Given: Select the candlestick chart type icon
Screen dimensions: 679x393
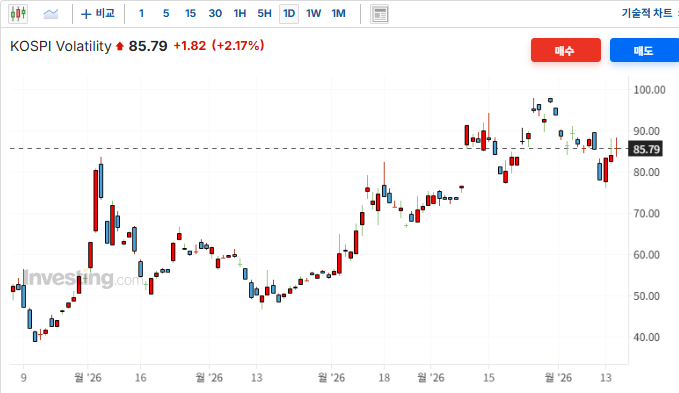Looking at the screenshot, I should 18,13.
